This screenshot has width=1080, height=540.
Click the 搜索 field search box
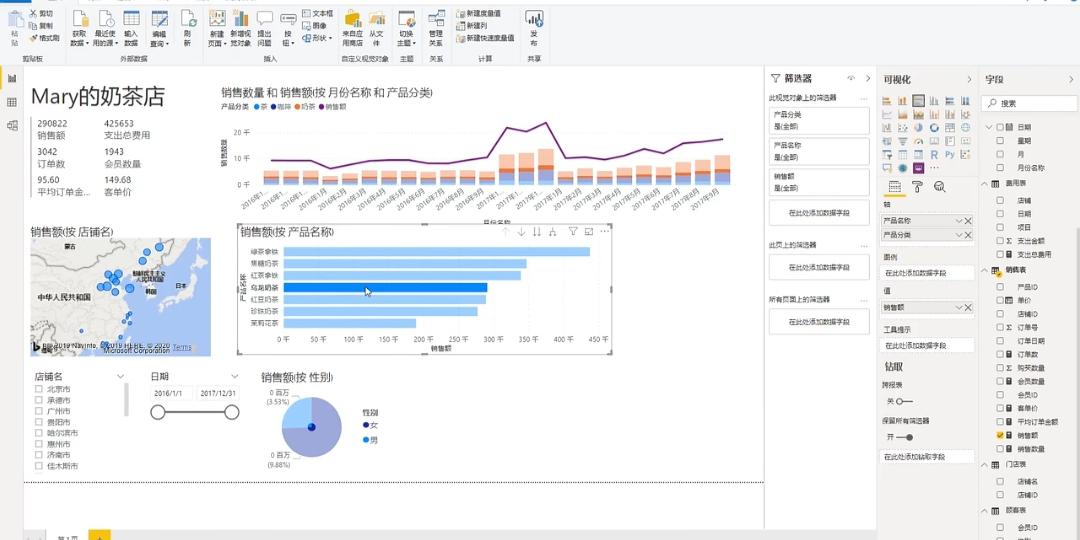pyautogui.click(x=1030, y=103)
